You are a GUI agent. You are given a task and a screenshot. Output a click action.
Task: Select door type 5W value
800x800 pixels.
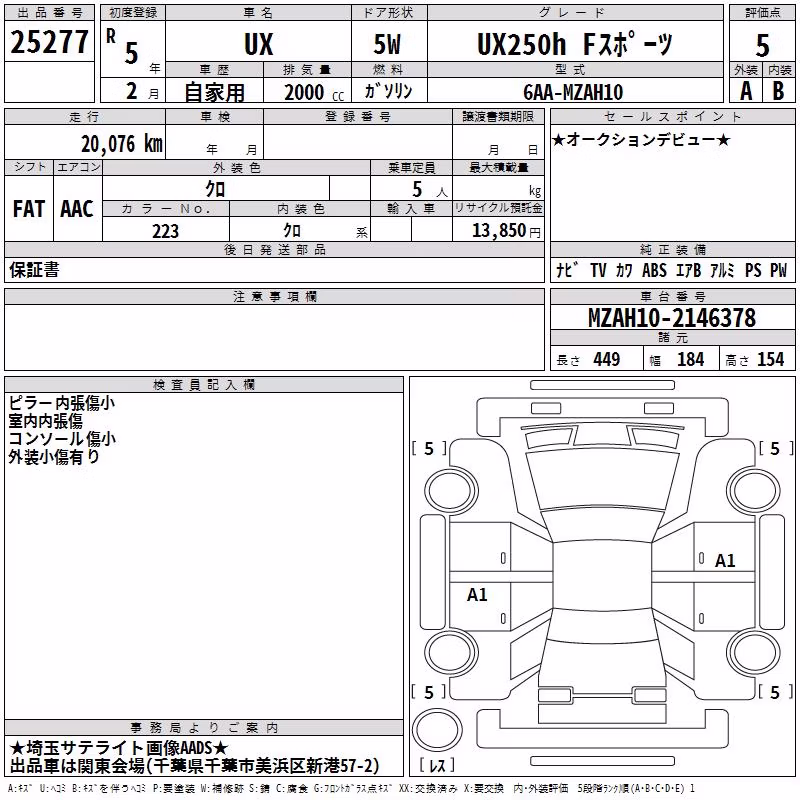(x=387, y=44)
